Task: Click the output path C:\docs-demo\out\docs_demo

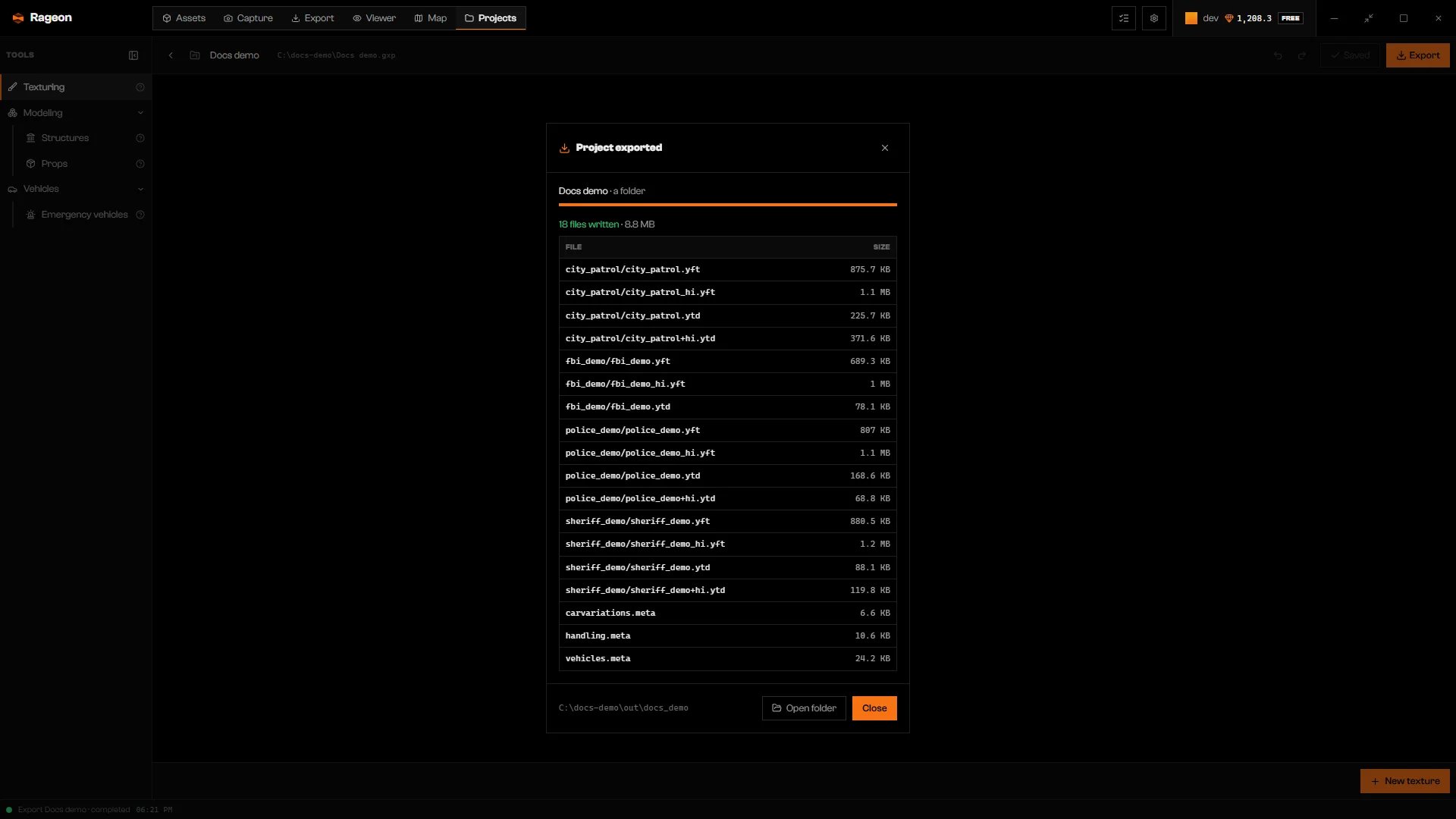Action: [623, 708]
